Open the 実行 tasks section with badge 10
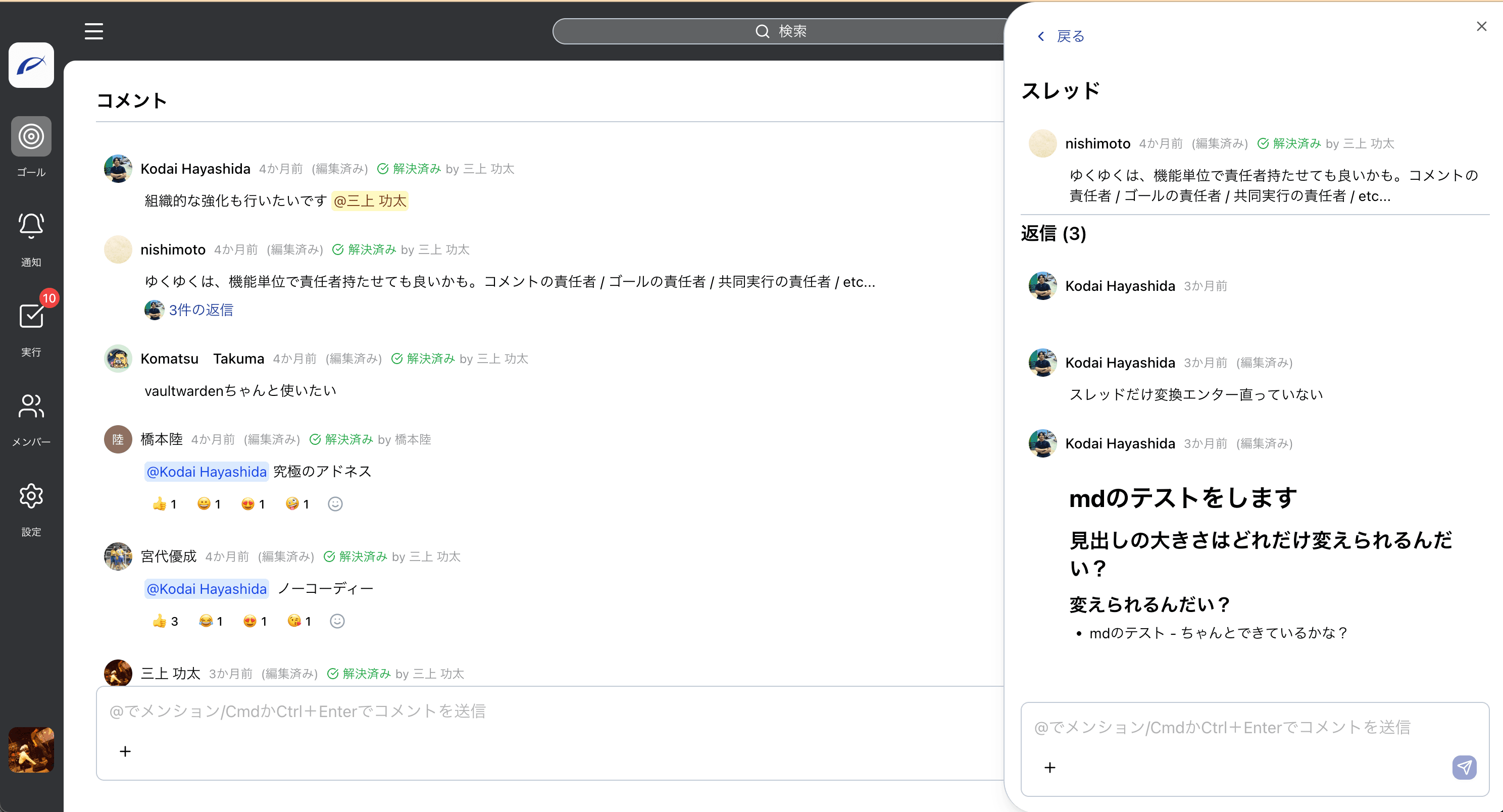 tap(30, 316)
